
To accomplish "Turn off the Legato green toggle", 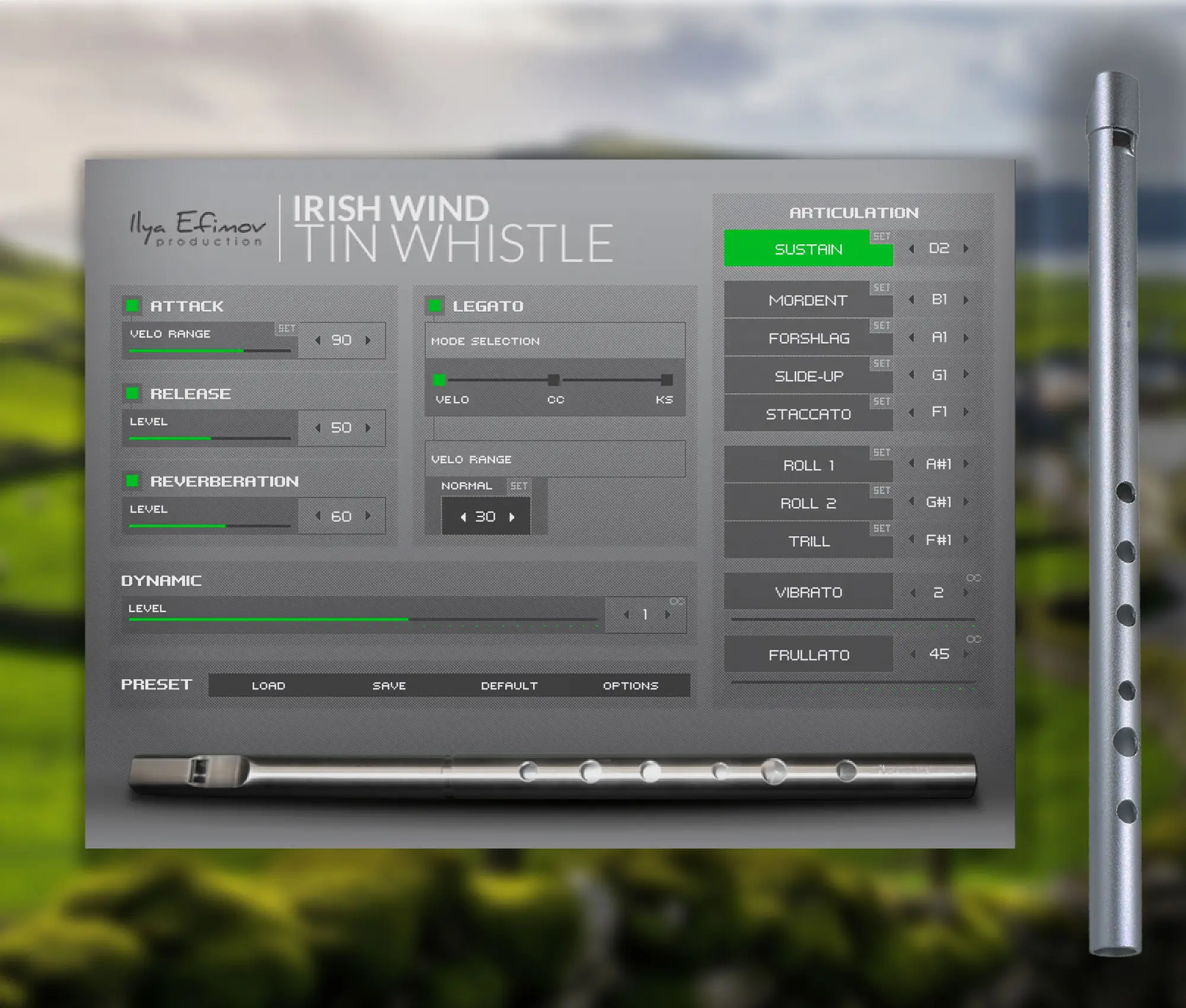I will tap(435, 305).
